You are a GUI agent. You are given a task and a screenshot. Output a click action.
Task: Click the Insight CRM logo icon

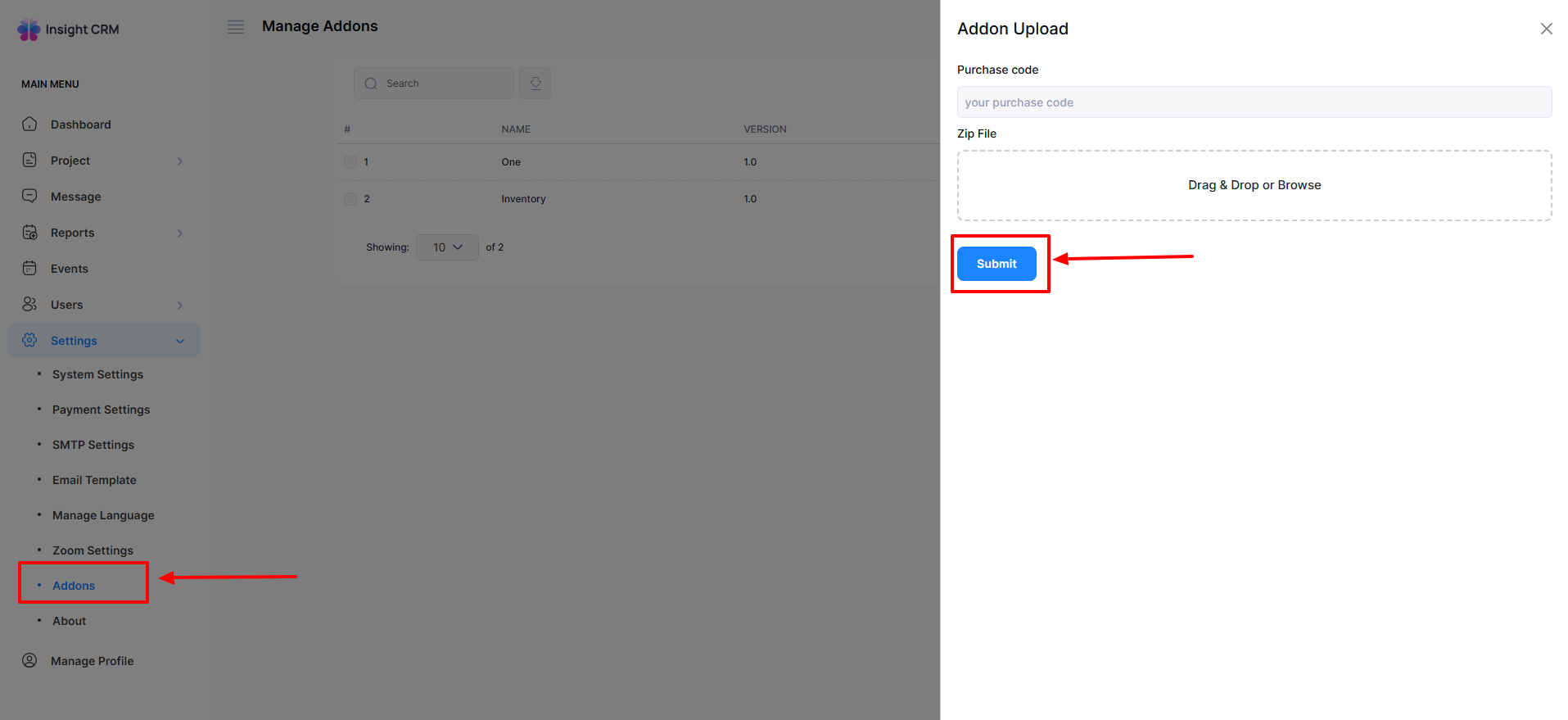29,29
